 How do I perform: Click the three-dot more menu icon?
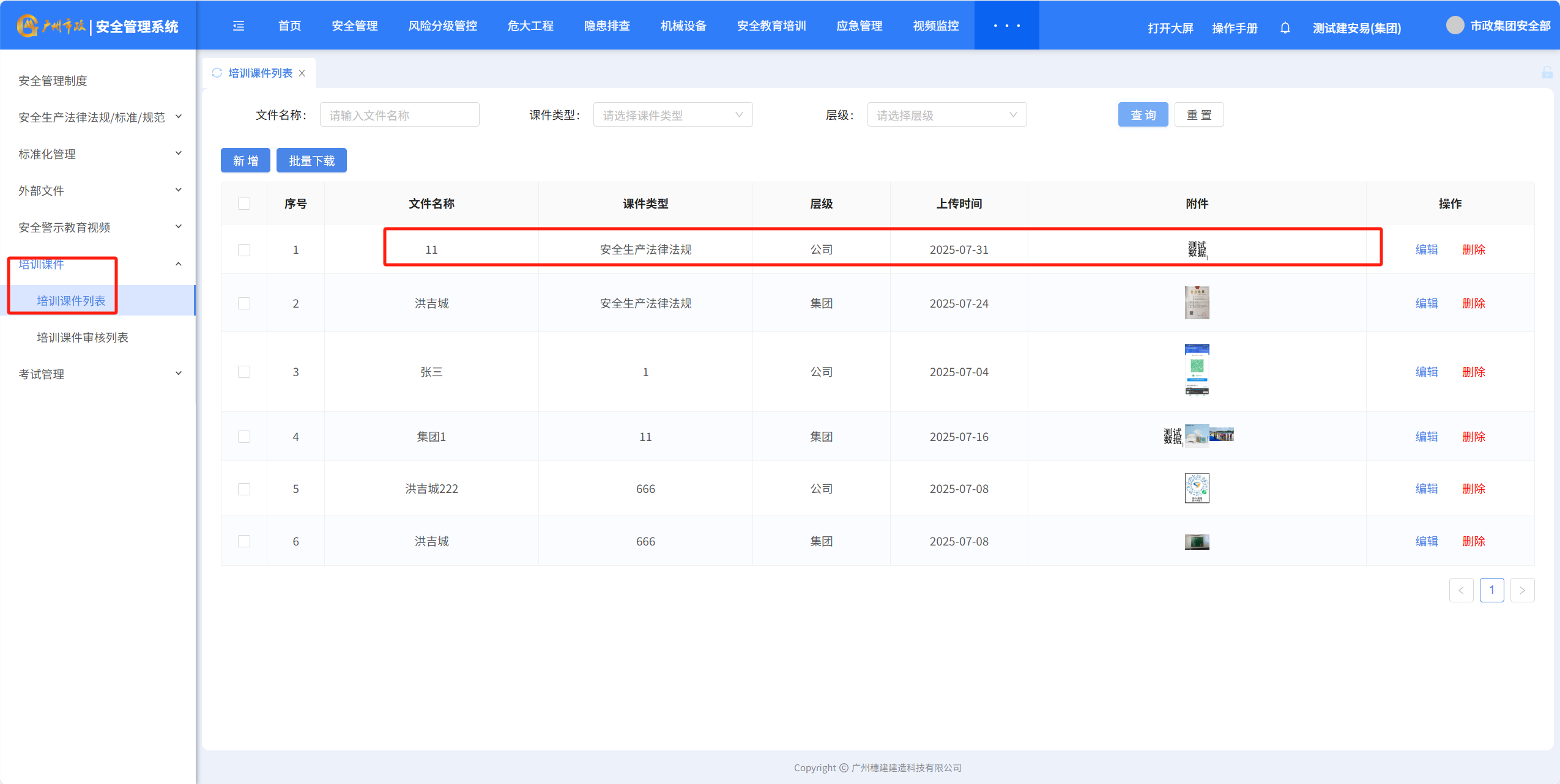tap(1006, 26)
